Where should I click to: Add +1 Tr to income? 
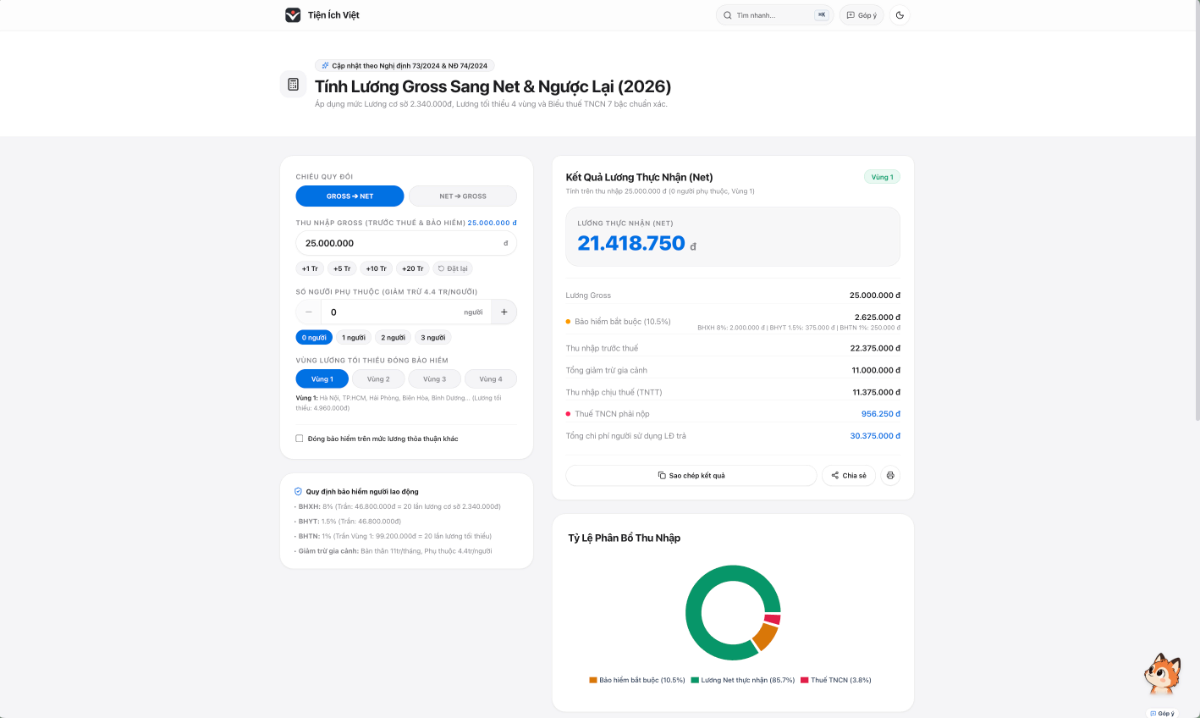[310, 268]
